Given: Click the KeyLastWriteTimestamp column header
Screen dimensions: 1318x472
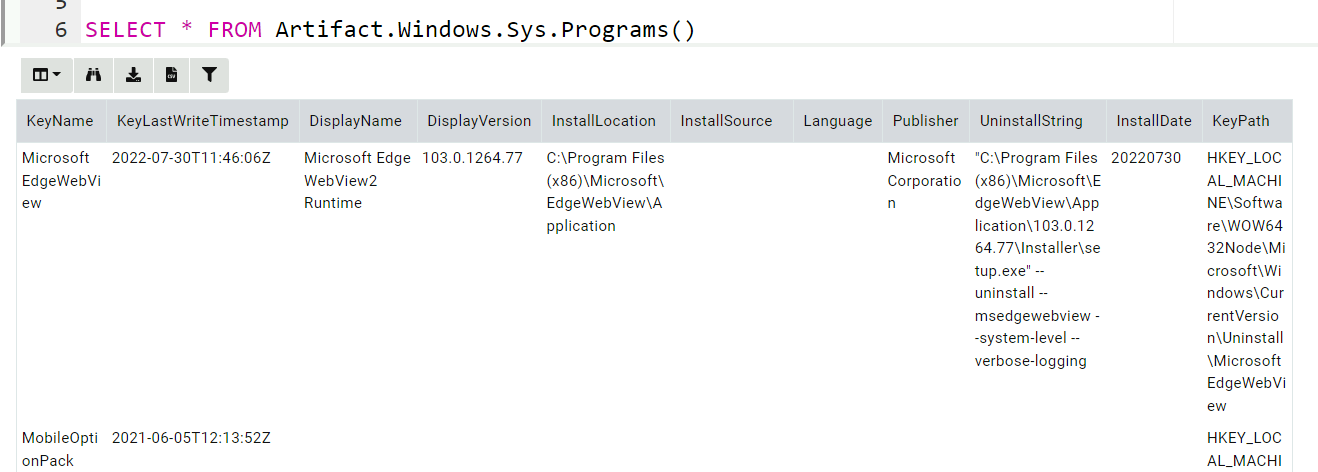Looking at the screenshot, I should click(x=203, y=121).
